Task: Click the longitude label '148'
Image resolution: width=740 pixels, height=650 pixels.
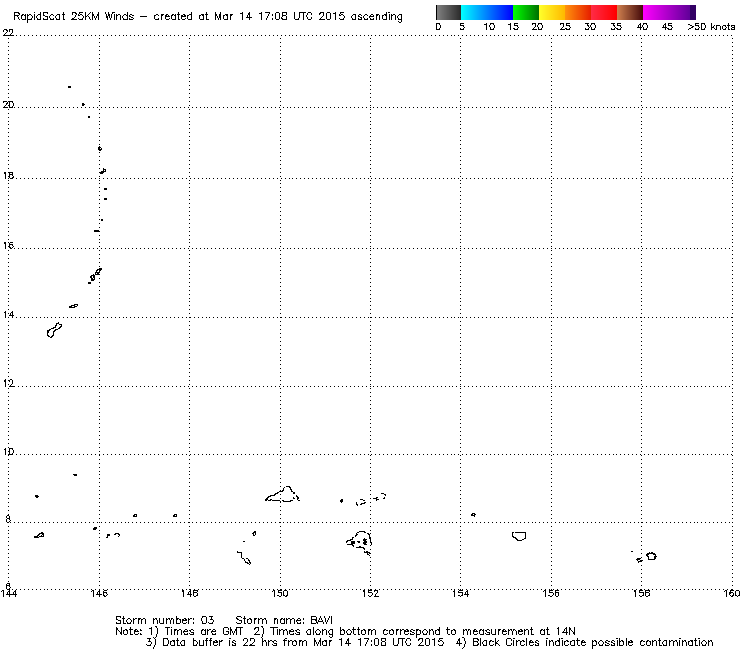Action: point(189,593)
